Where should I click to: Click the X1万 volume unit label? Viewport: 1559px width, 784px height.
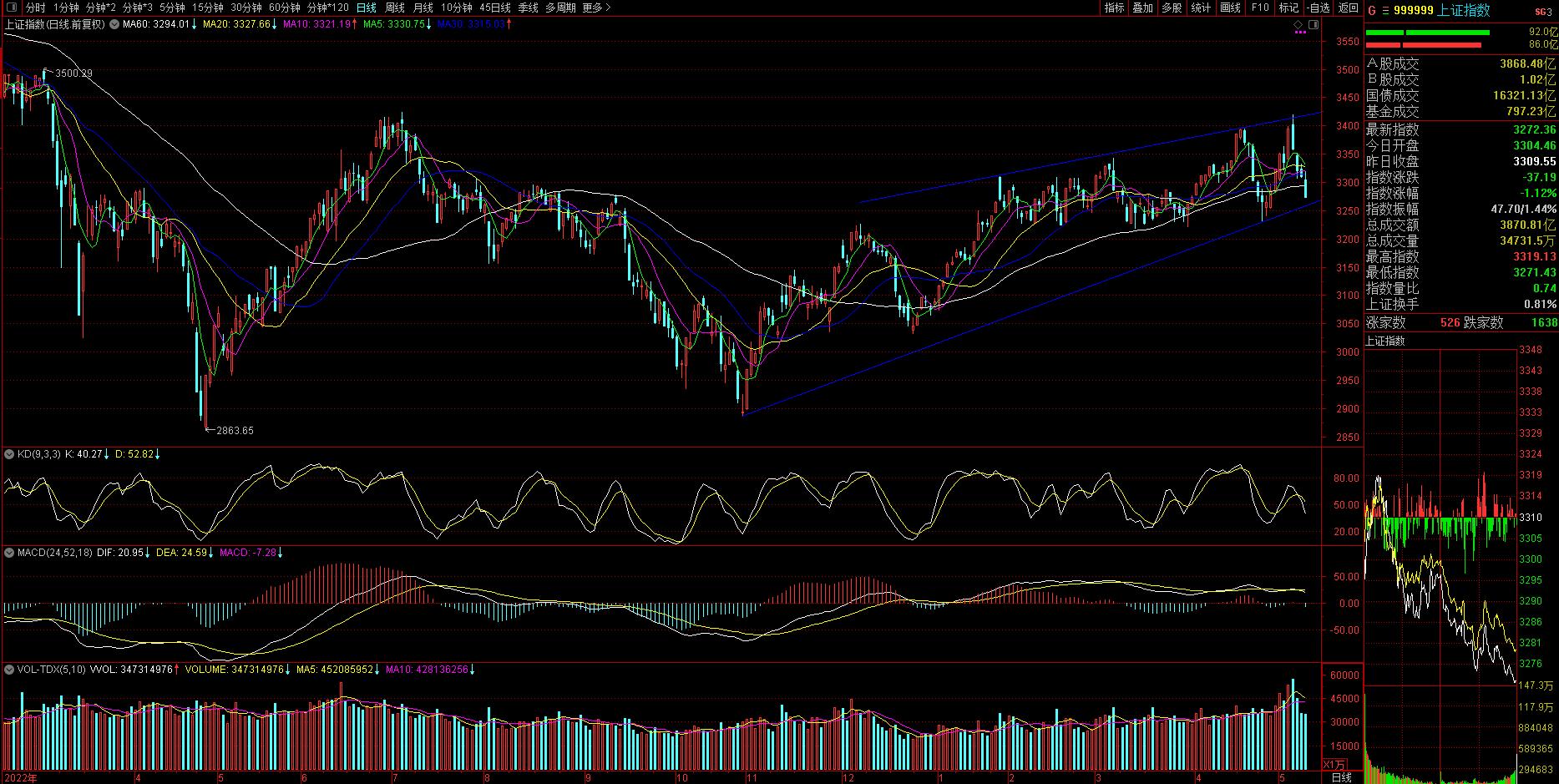tap(1336, 764)
